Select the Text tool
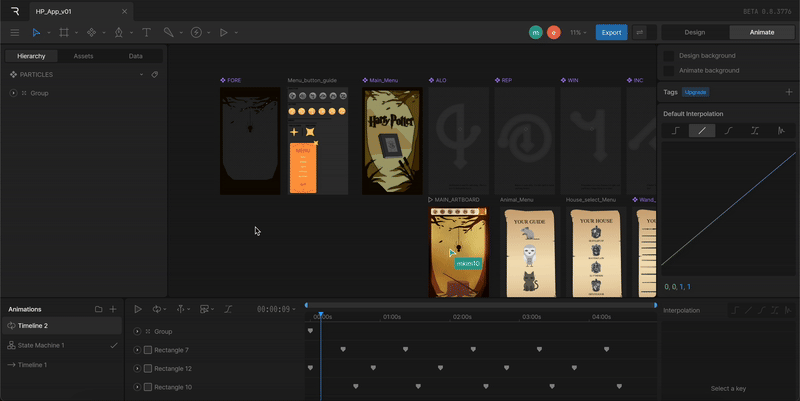 (146, 33)
